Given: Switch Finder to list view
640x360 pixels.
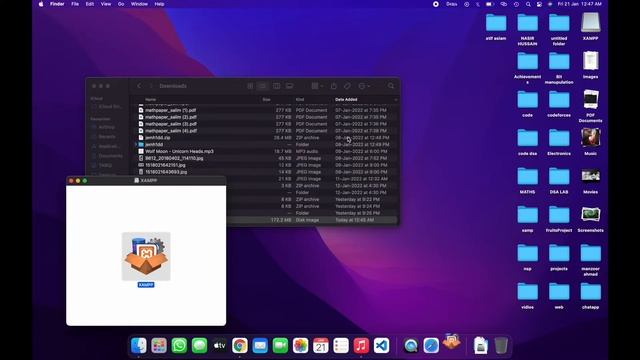Looking at the screenshot, I should (x=263, y=86).
